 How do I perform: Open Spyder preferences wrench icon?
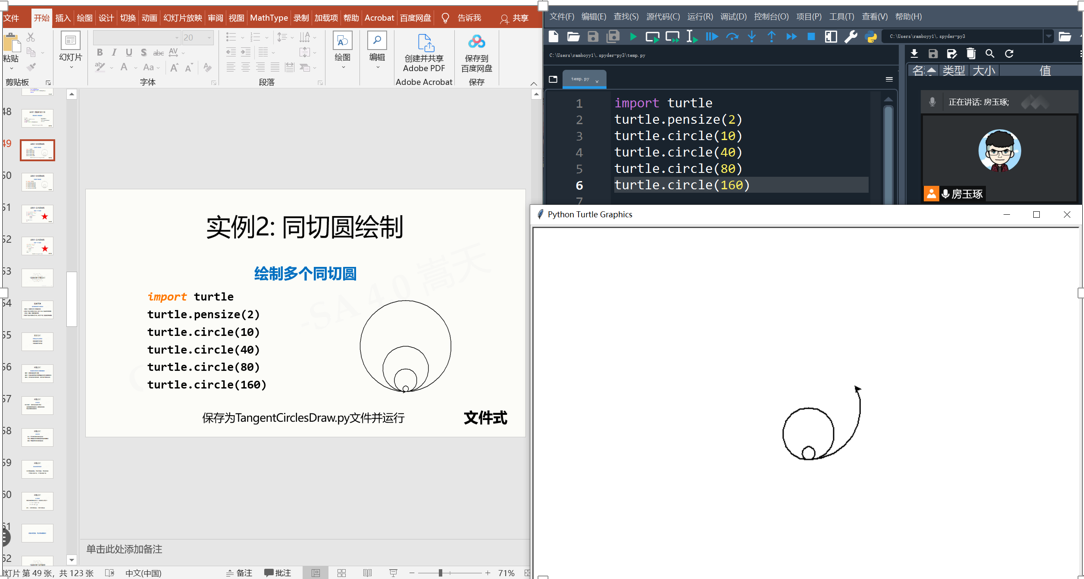[851, 37]
